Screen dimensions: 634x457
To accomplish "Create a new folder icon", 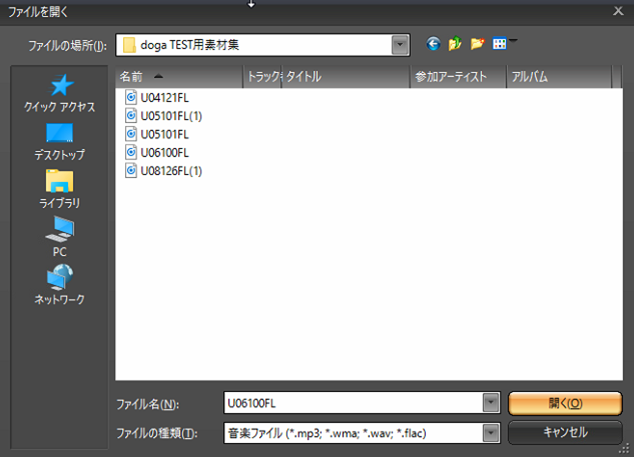I will (x=477, y=43).
